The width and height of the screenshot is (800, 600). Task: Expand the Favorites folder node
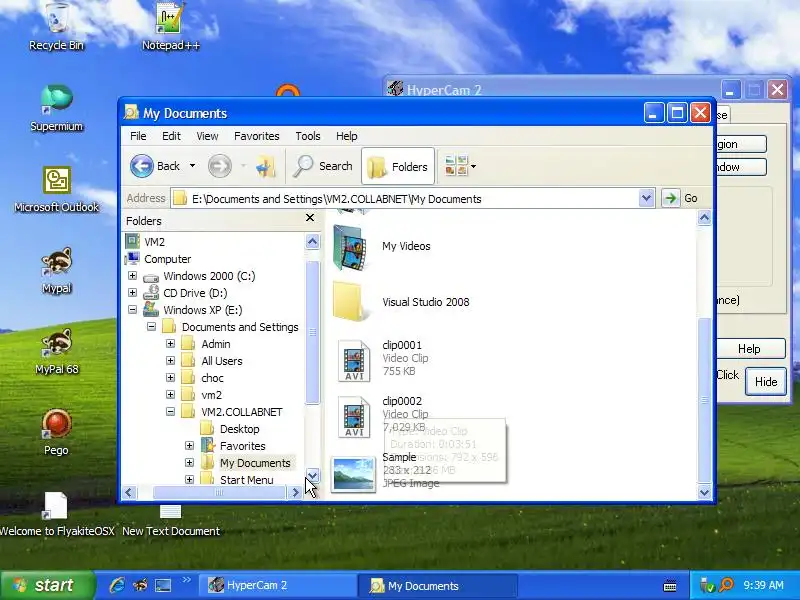(x=189, y=445)
